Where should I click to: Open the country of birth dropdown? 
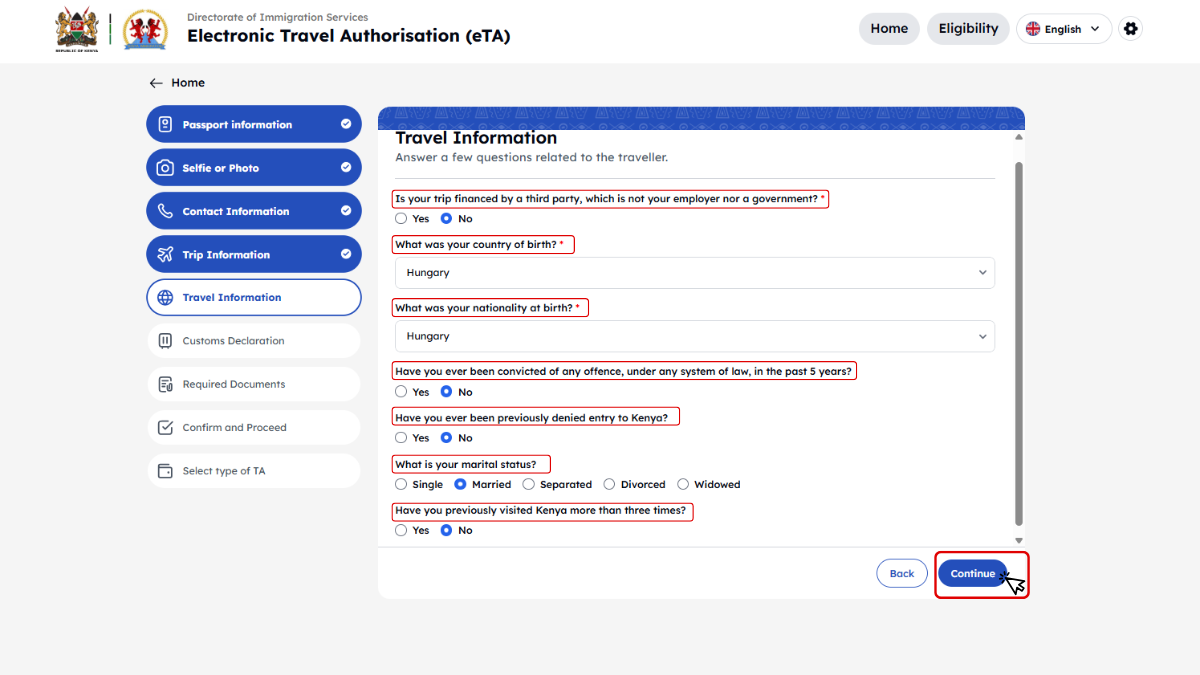click(694, 273)
